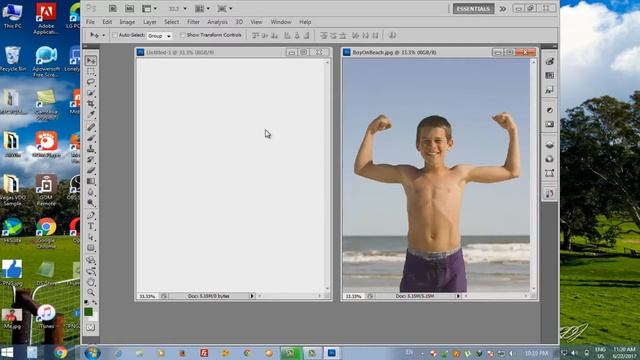Click the Auto-Align Layers button
Viewport: 640px width, 360px height.
click(x=392, y=36)
